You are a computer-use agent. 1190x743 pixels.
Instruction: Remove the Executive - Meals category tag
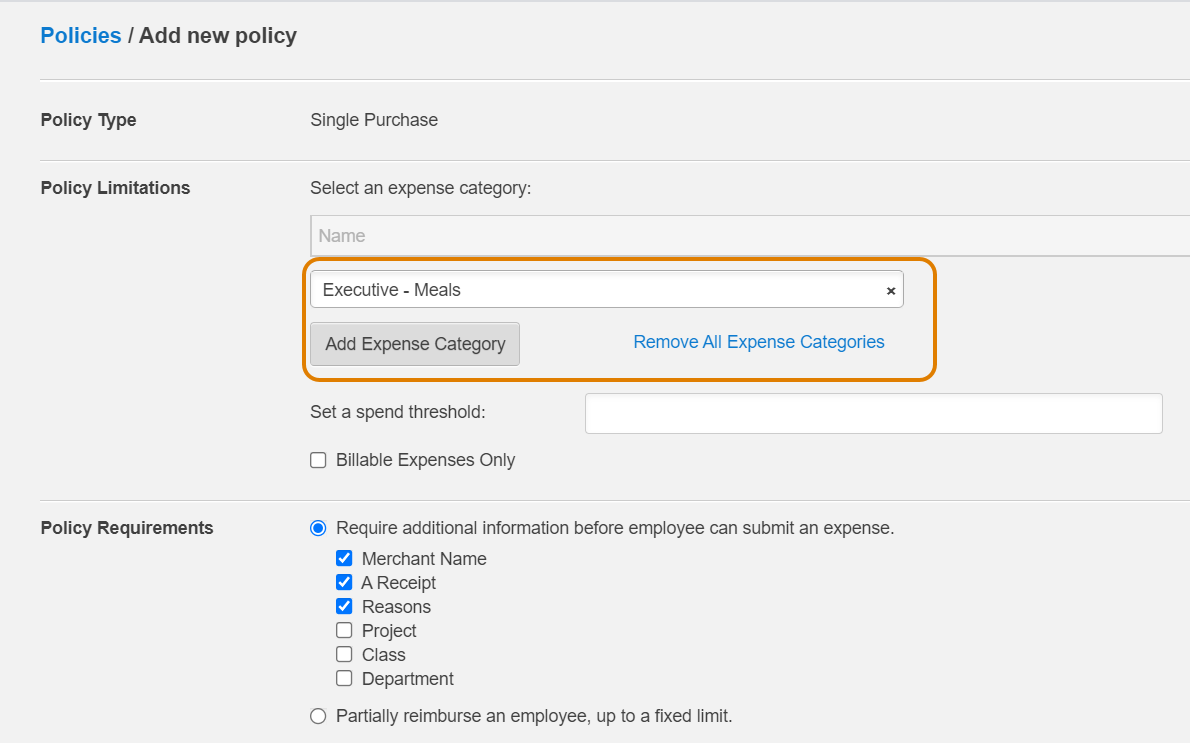(x=890, y=291)
